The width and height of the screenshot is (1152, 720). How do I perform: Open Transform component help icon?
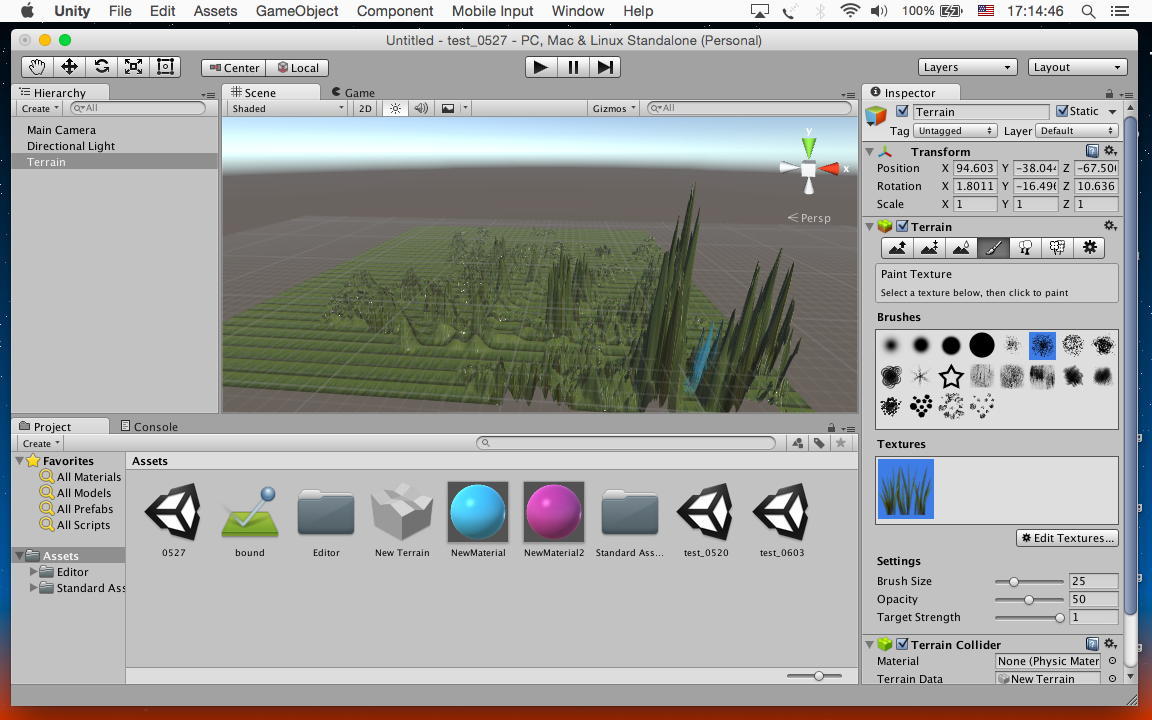(x=1092, y=151)
